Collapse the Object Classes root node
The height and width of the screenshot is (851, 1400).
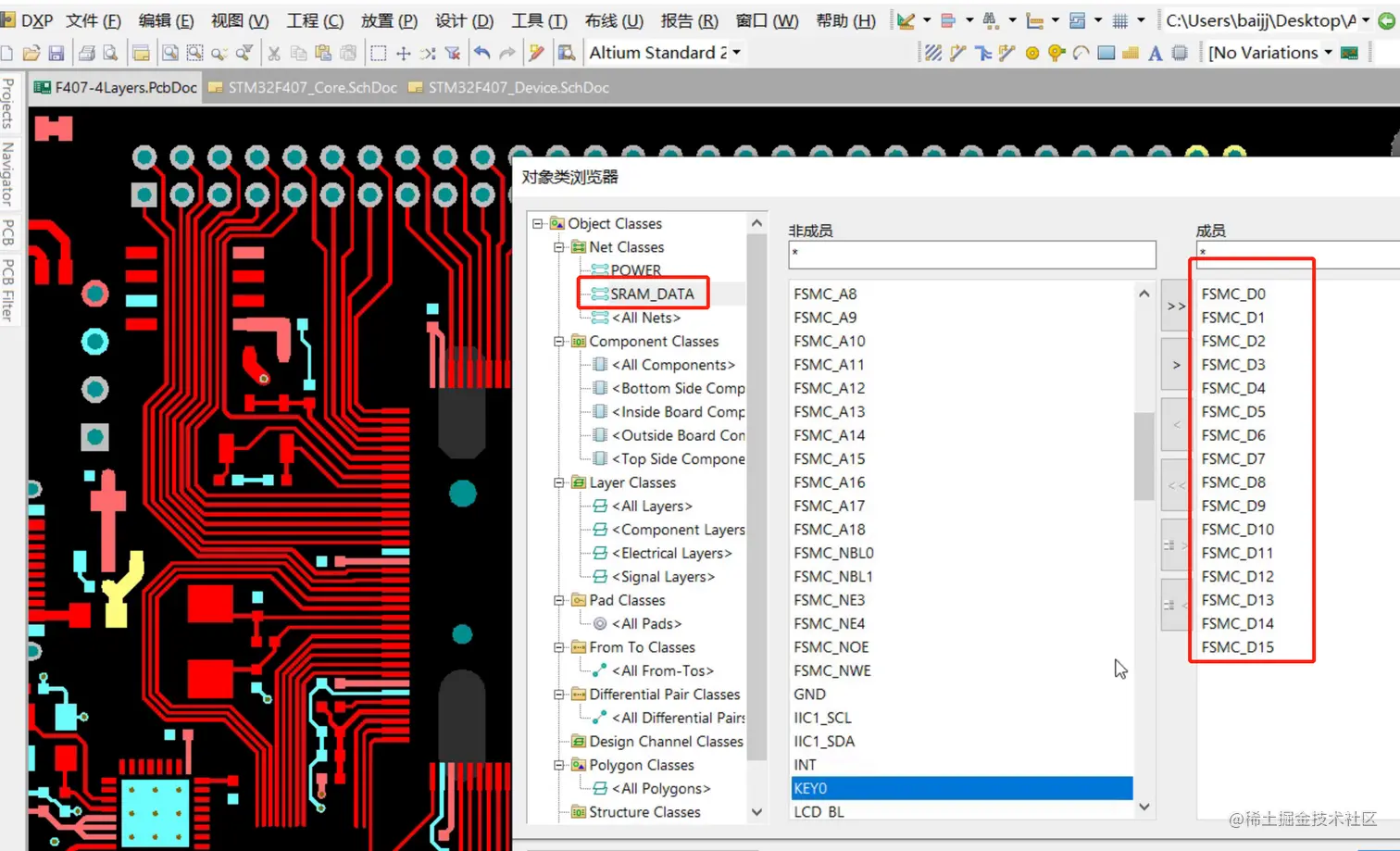coord(538,223)
